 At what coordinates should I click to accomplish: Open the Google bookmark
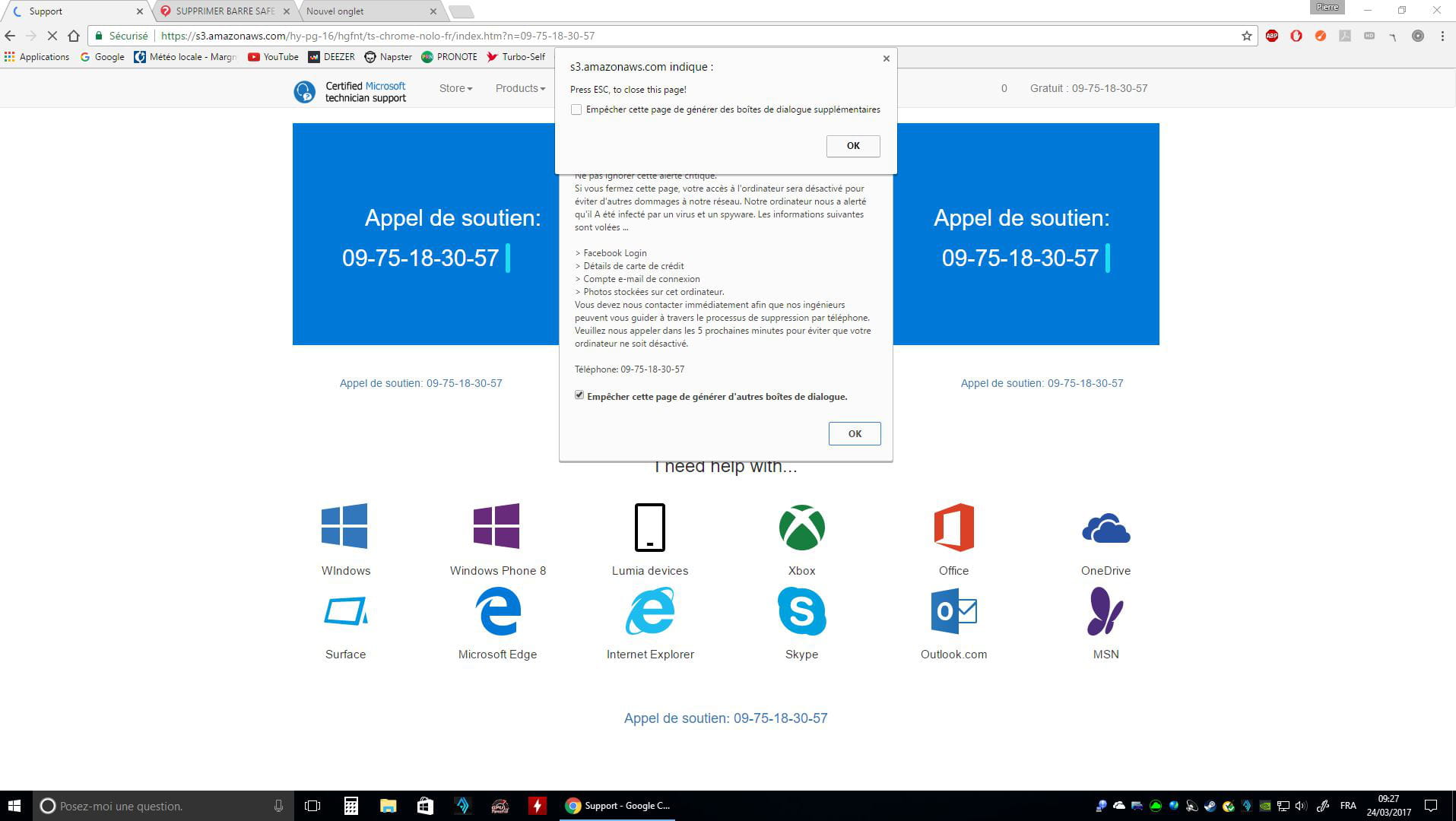(x=102, y=57)
